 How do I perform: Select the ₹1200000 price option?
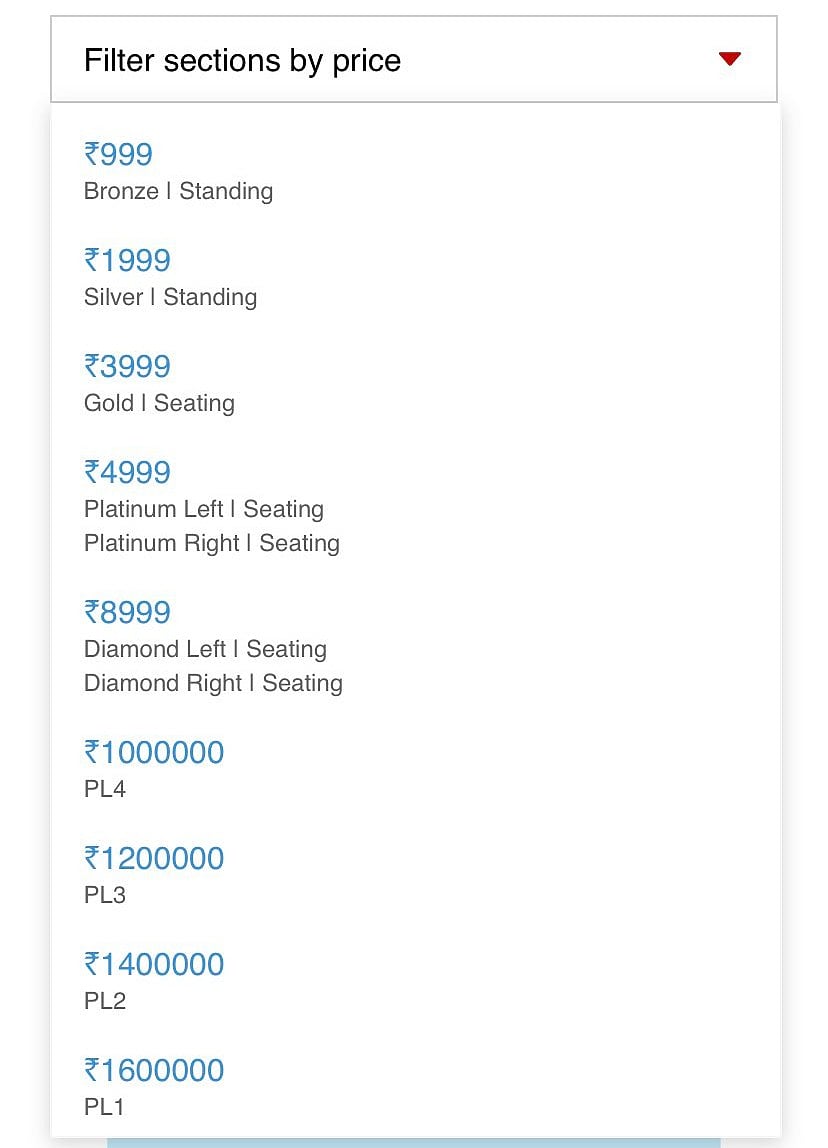[x=154, y=858]
